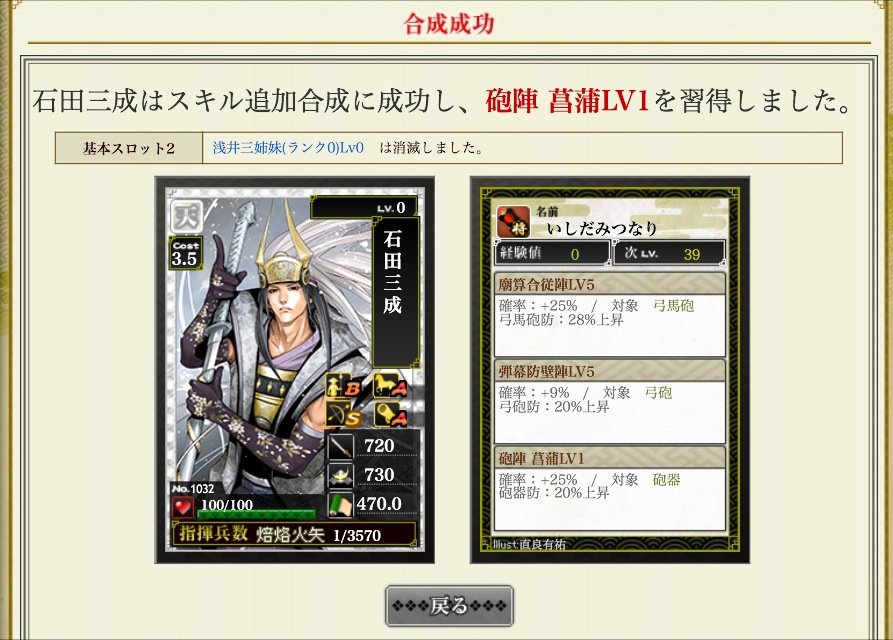The image size is (893, 640).
Task: Click the Cost 3.5 badge
Action: [185, 253]
